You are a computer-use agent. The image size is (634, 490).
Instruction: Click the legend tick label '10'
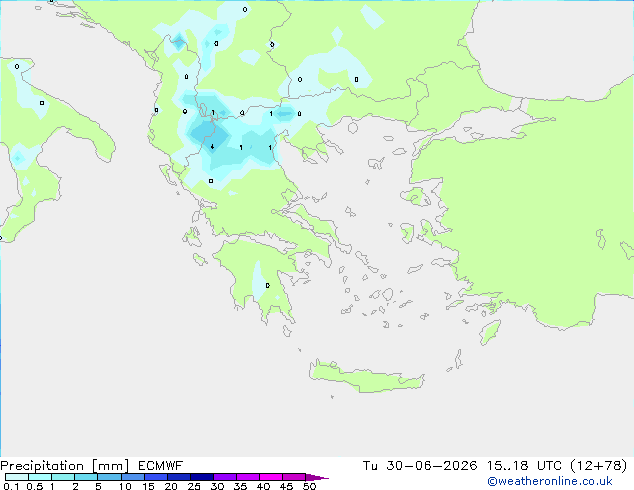coord(125,486)
